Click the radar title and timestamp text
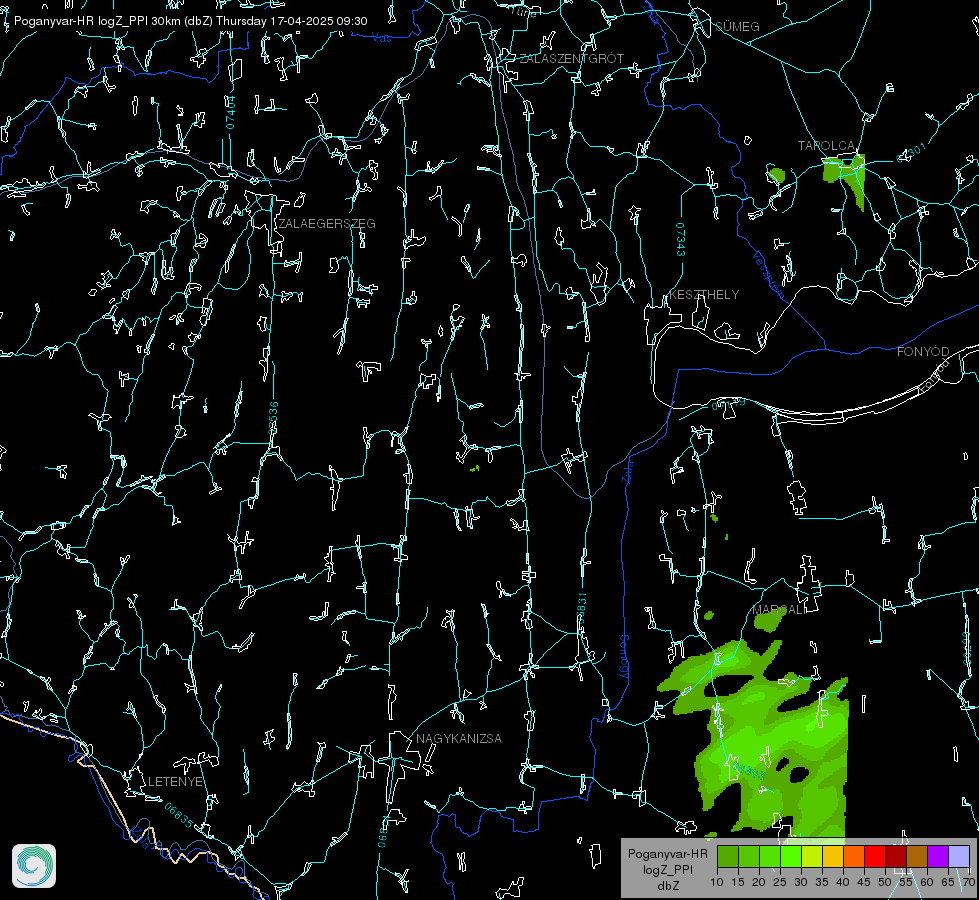 click(190, 21)
